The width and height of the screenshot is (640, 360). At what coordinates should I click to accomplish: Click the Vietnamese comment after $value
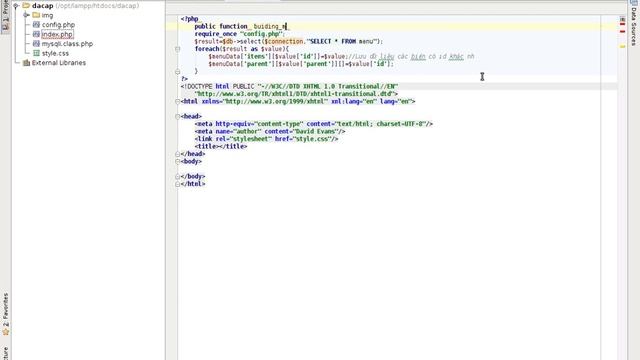pyautogui.click(x=410, y=57)
